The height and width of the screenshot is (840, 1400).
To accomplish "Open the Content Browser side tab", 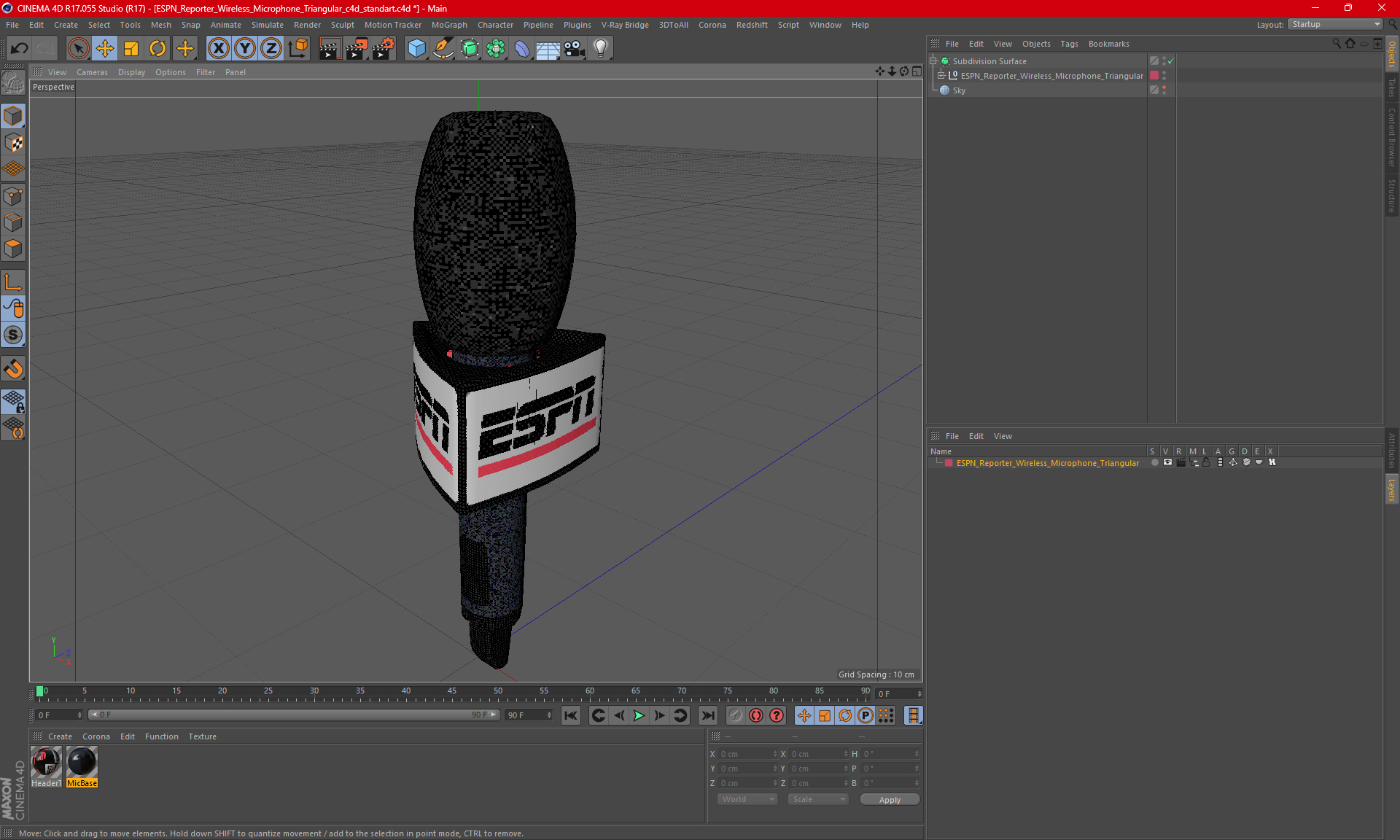I will tap(1392, 138).
